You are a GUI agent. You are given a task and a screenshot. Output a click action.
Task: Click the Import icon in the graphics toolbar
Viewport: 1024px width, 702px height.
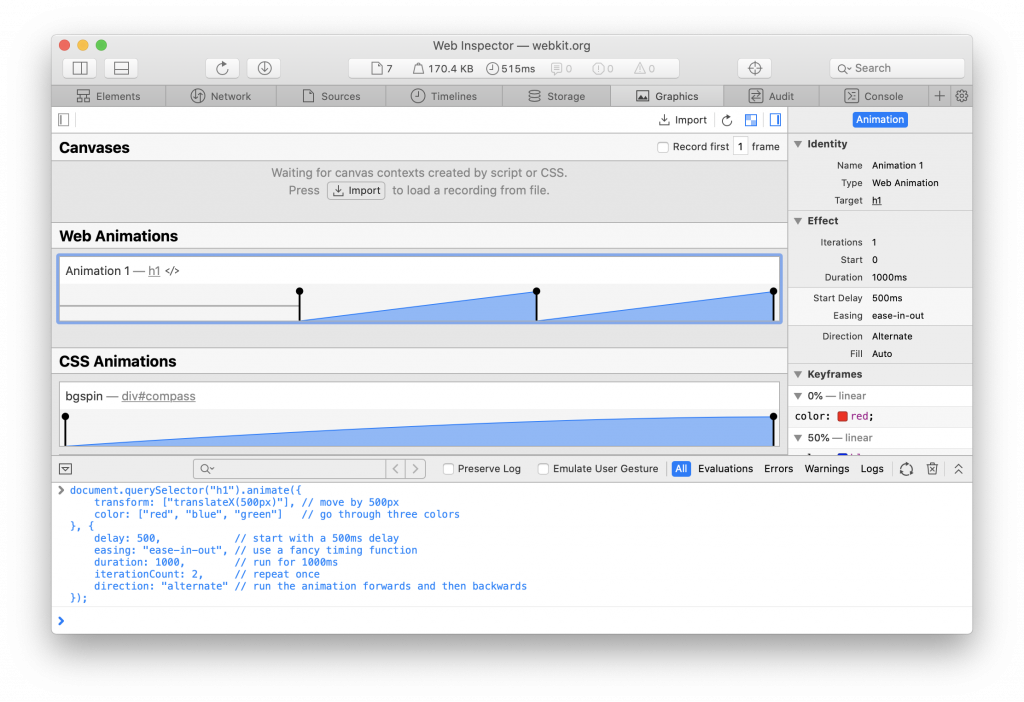coord(682,120)
